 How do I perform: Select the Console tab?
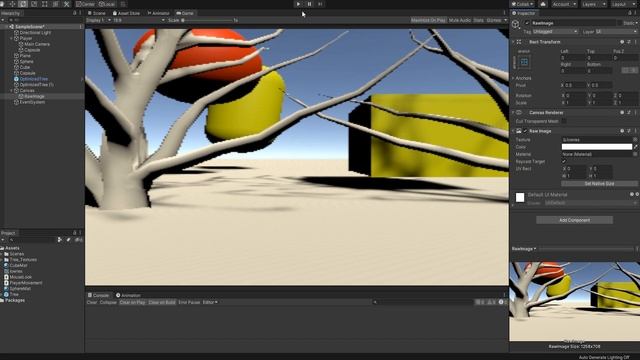99,295
